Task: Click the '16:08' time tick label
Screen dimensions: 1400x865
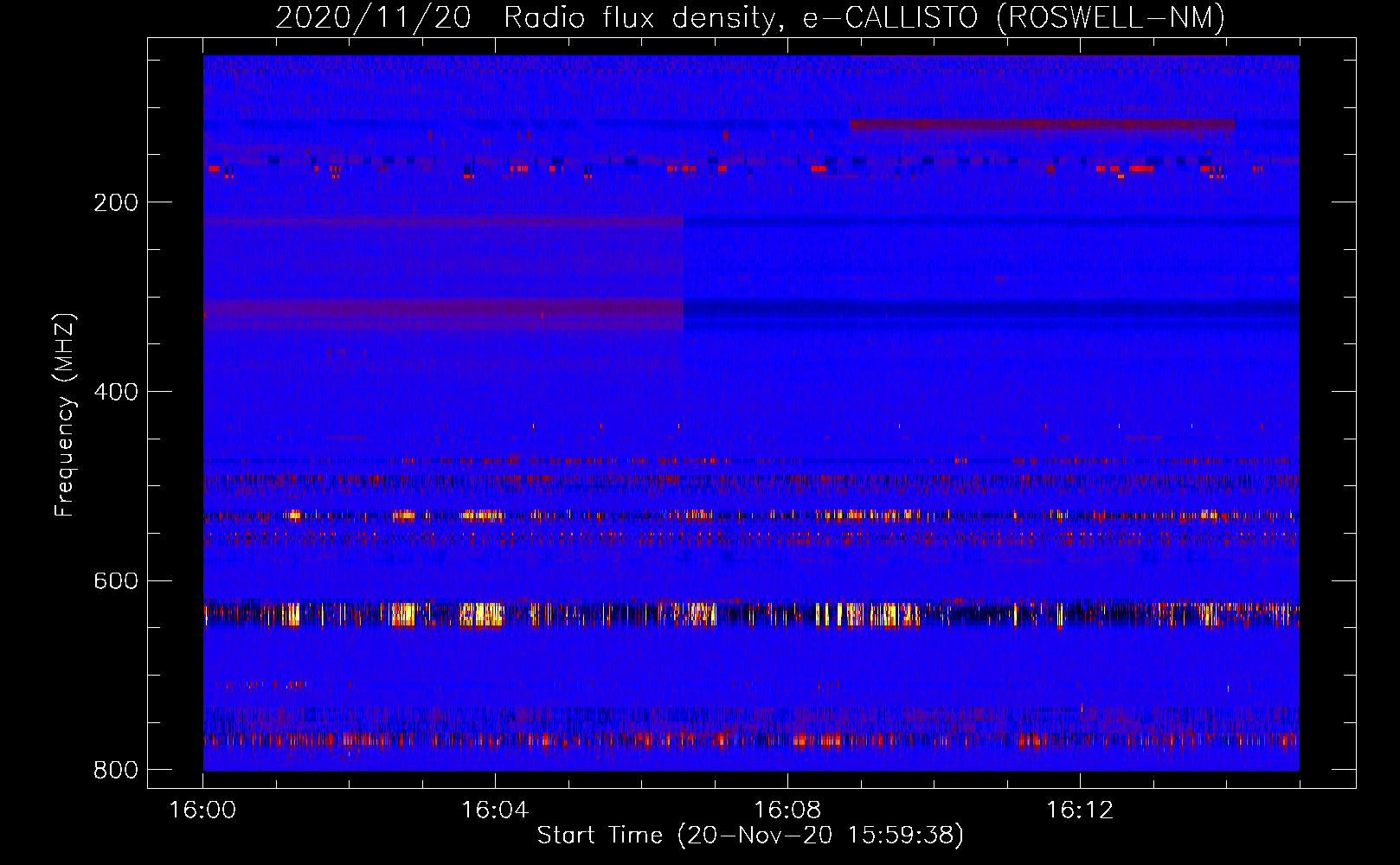Action: (787, 811)
